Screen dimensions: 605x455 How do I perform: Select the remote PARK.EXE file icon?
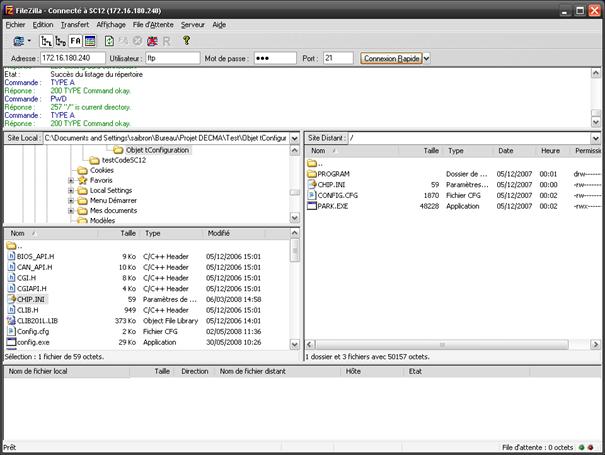[312, 206]
